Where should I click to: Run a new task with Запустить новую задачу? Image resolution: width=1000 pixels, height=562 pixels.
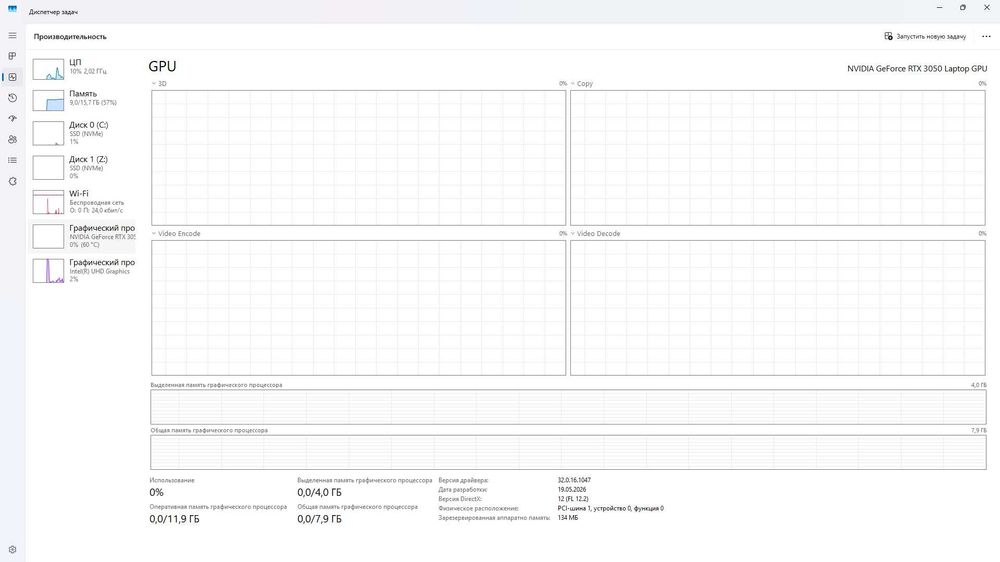(x=925, y=36)
